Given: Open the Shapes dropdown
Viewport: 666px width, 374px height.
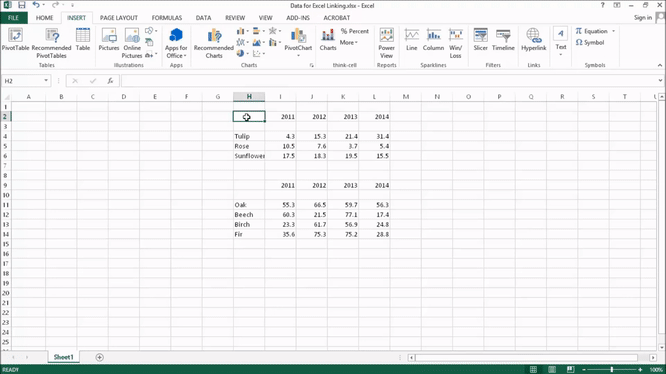Looking at the screenshot, I should pos(151,31).
